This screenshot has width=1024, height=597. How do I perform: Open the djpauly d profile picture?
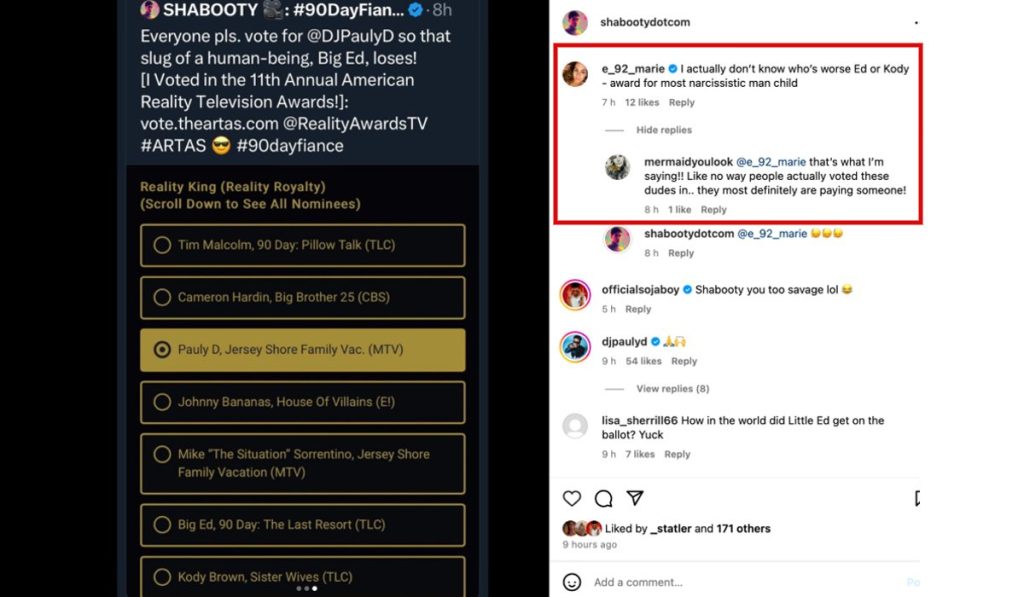(x=575, y=346)
